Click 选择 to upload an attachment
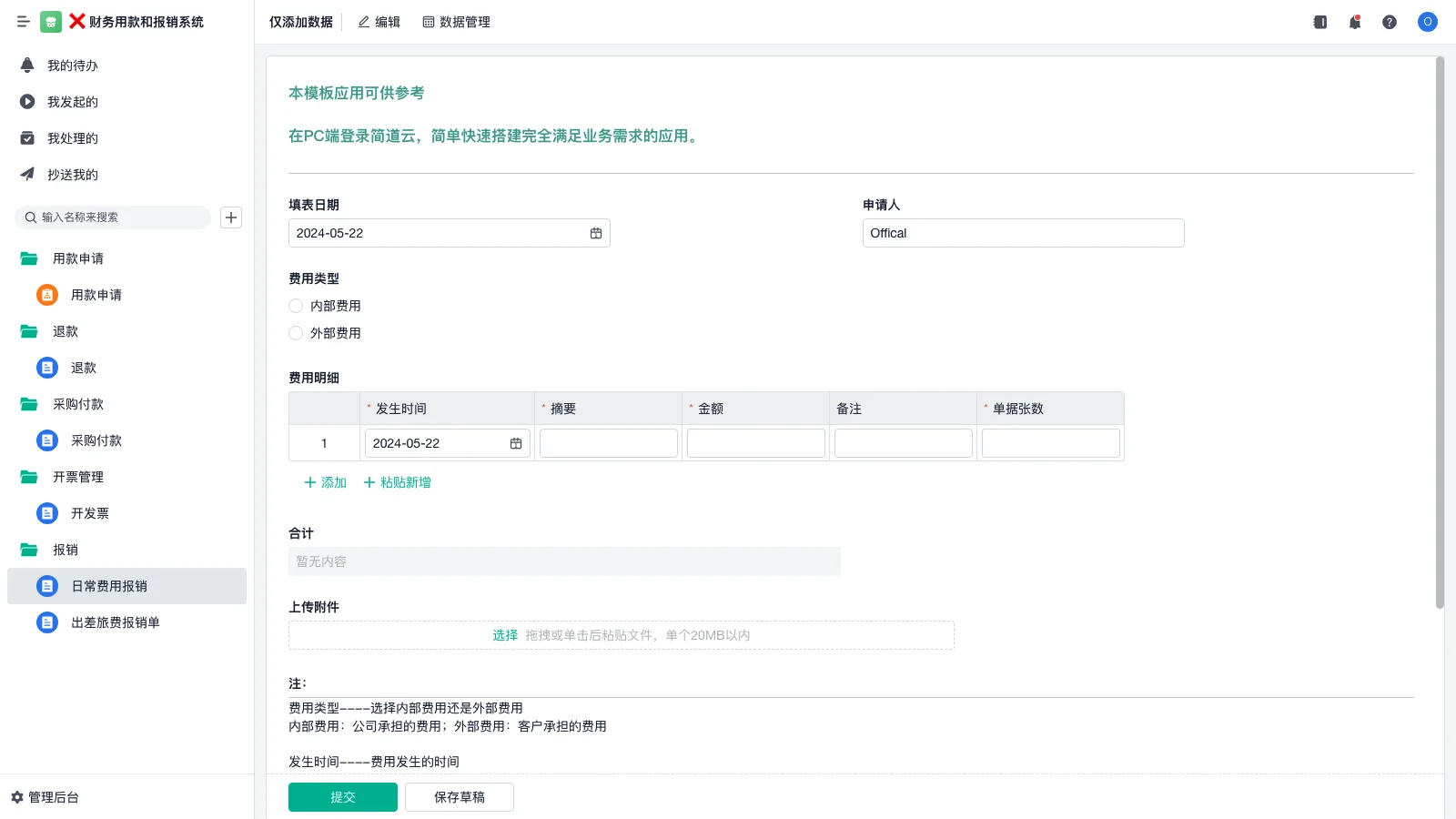1456x819 pixels. coord(505,635)
